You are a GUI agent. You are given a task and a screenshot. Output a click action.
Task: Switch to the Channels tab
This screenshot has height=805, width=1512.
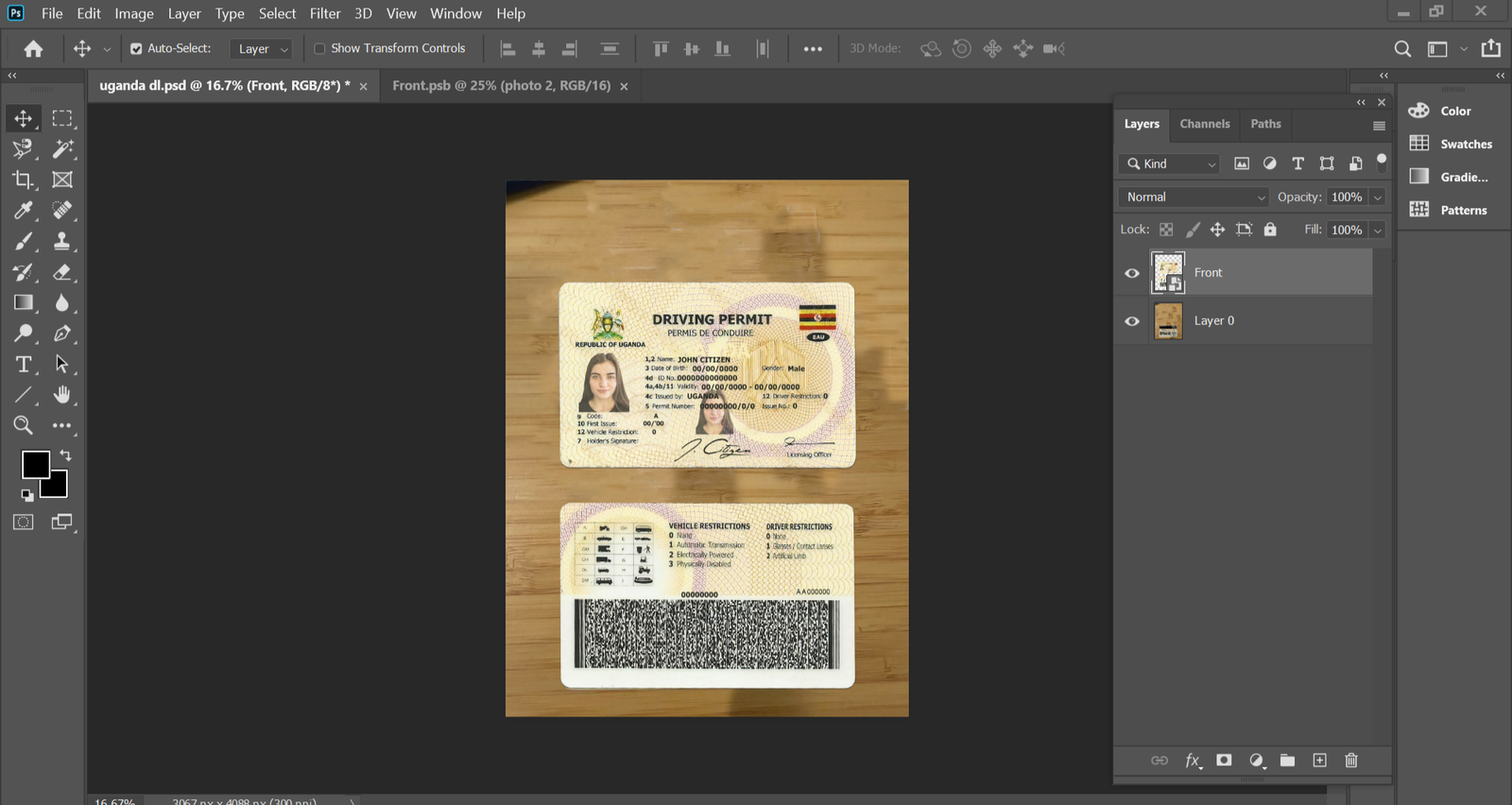1204,124
